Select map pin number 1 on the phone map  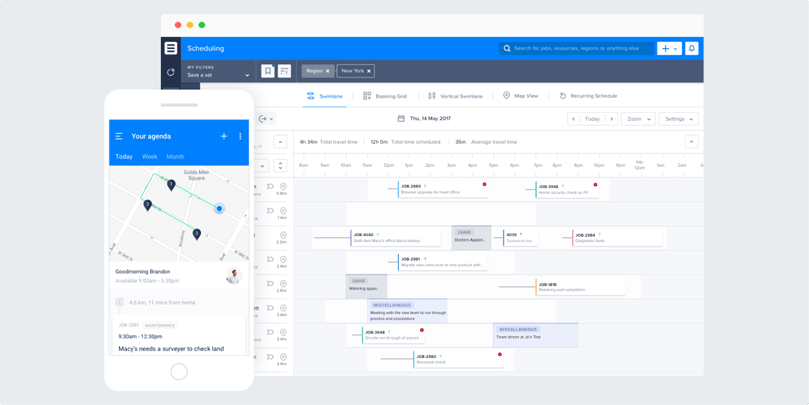pyautogui.click(x=171, y=185)
